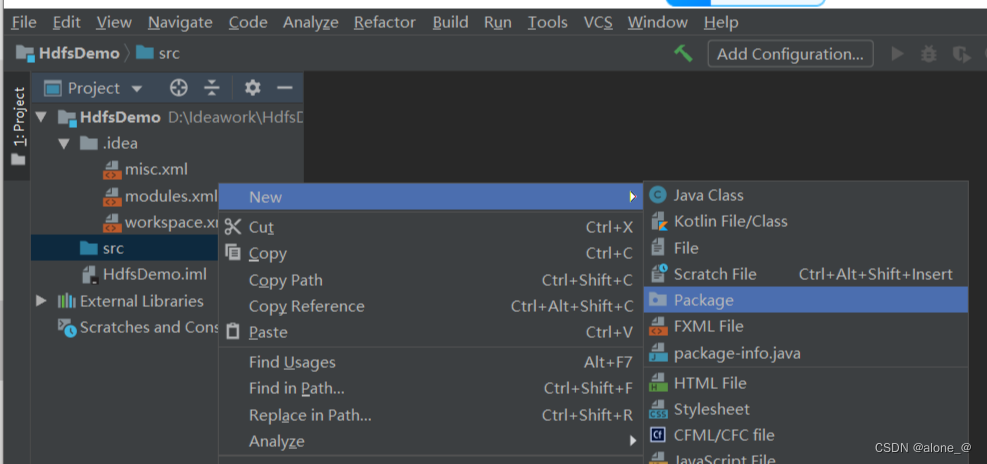Expand the Analyze submenu arrow
The image size is (987, 464).
633,441
